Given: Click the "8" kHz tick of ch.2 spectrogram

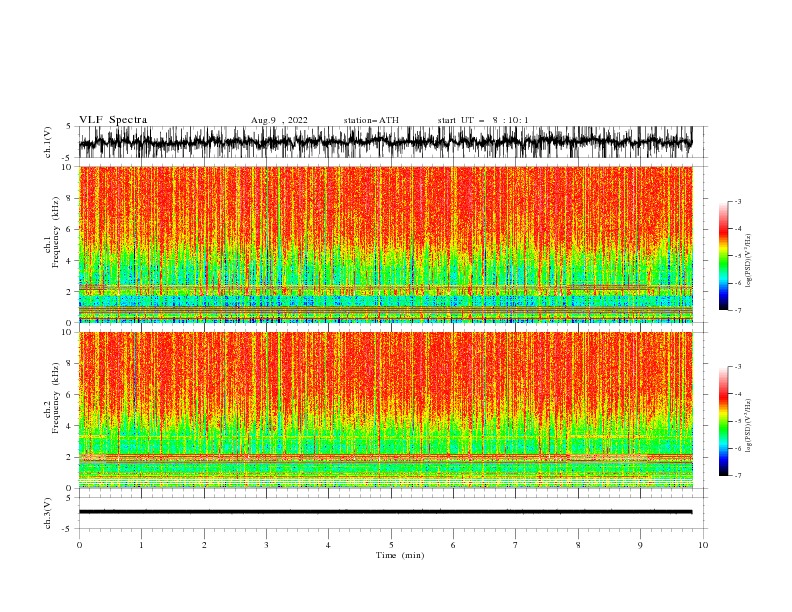Looking at the screenshot, I should (x=70, y=364).
